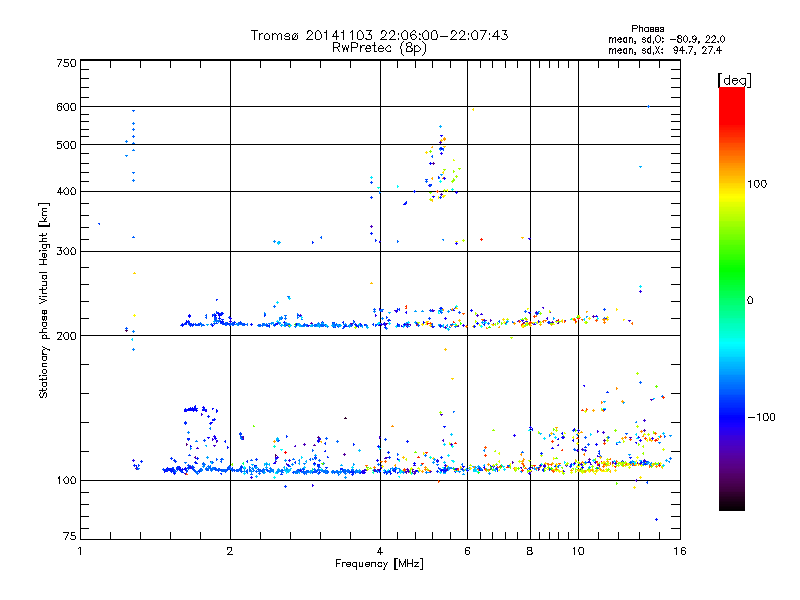Click the phase color scale bar
Screen dimensions: 800x600
(x=732, y=298)
